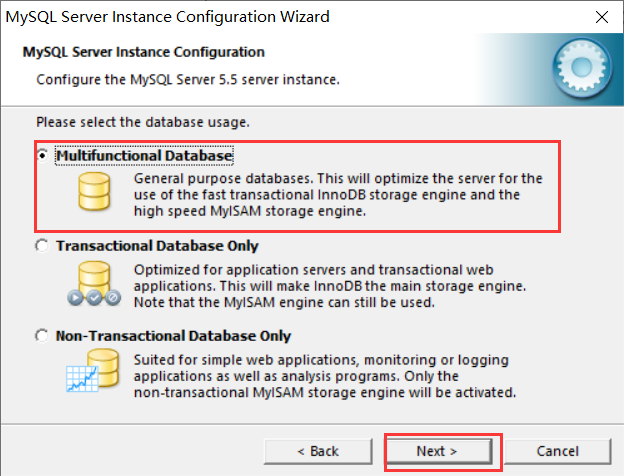Screen dimensions: 624x476
Task: Select the Multifunctional Database radio button
Action: tap(42, 156)
